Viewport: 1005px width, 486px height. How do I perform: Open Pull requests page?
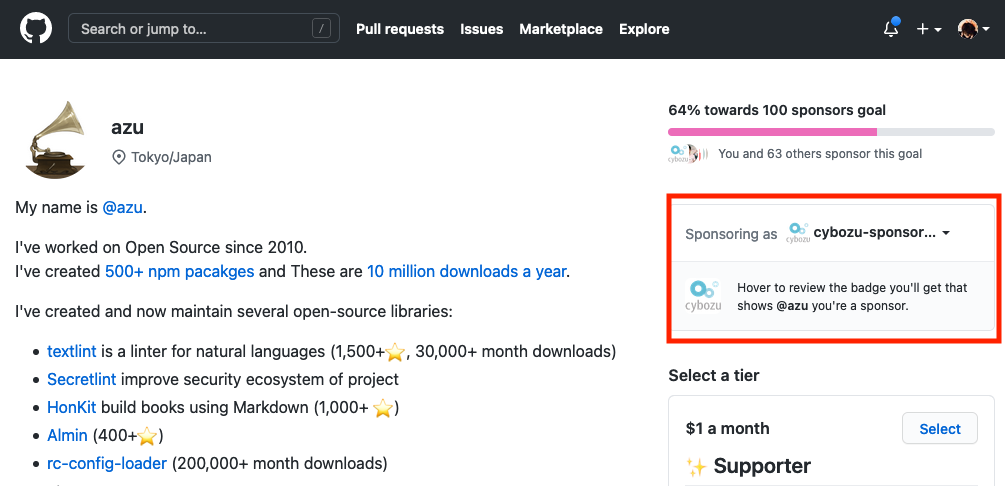point(400,29)
